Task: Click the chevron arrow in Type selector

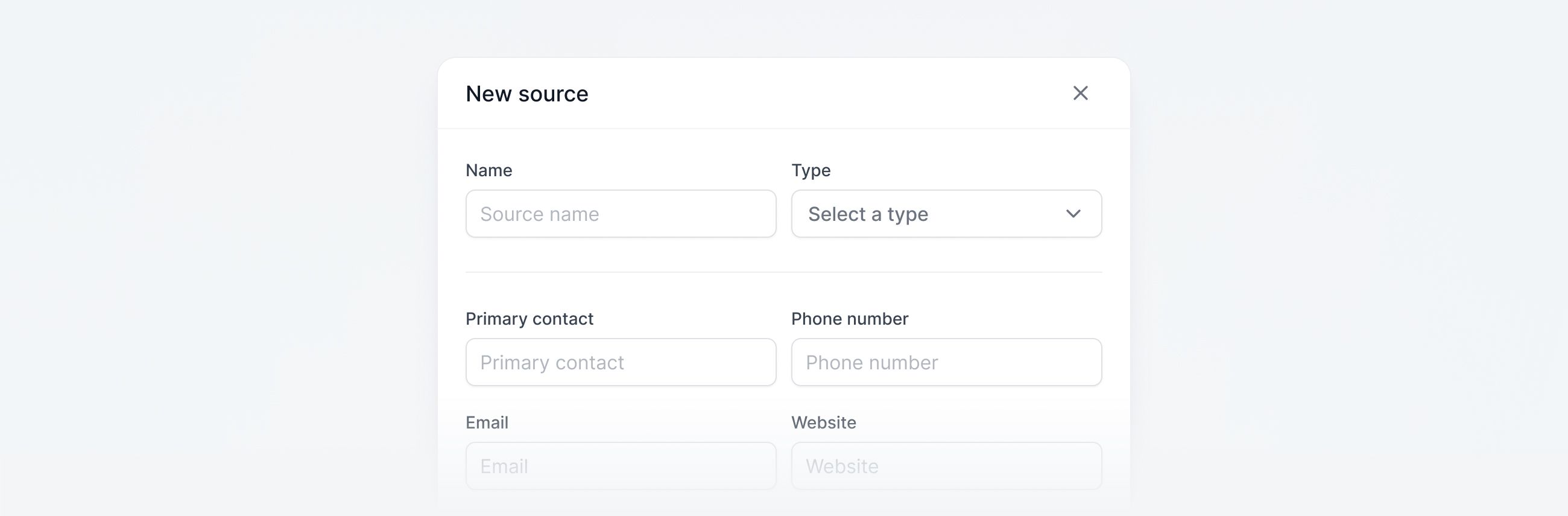Action: pyautogui.click(x=1073, y=214)
